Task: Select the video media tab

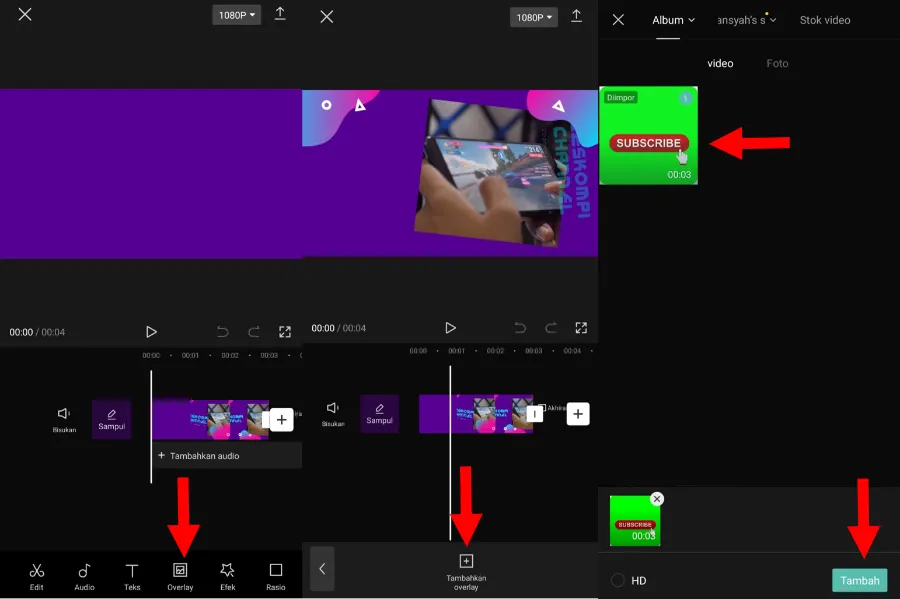Action: [x=720, y=63]
